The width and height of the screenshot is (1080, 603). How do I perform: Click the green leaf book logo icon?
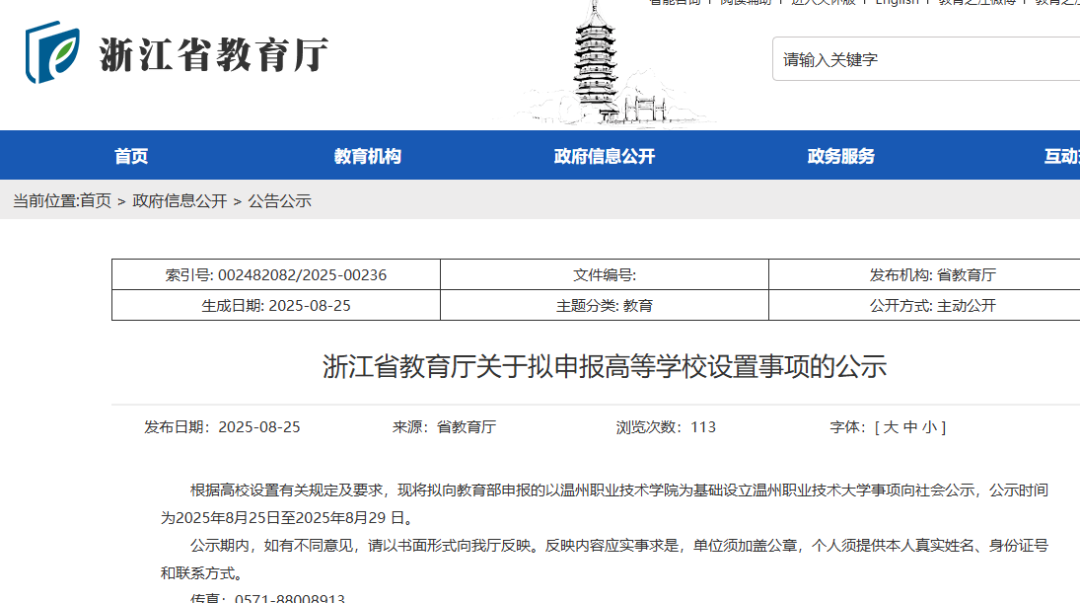52,52
